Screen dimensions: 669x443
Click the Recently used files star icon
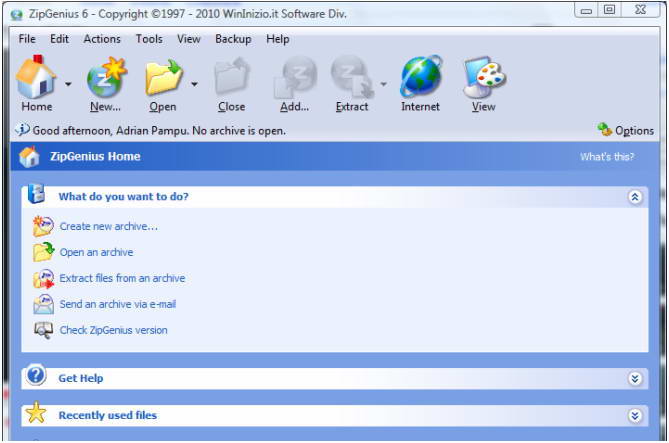(x=36, y=413)
